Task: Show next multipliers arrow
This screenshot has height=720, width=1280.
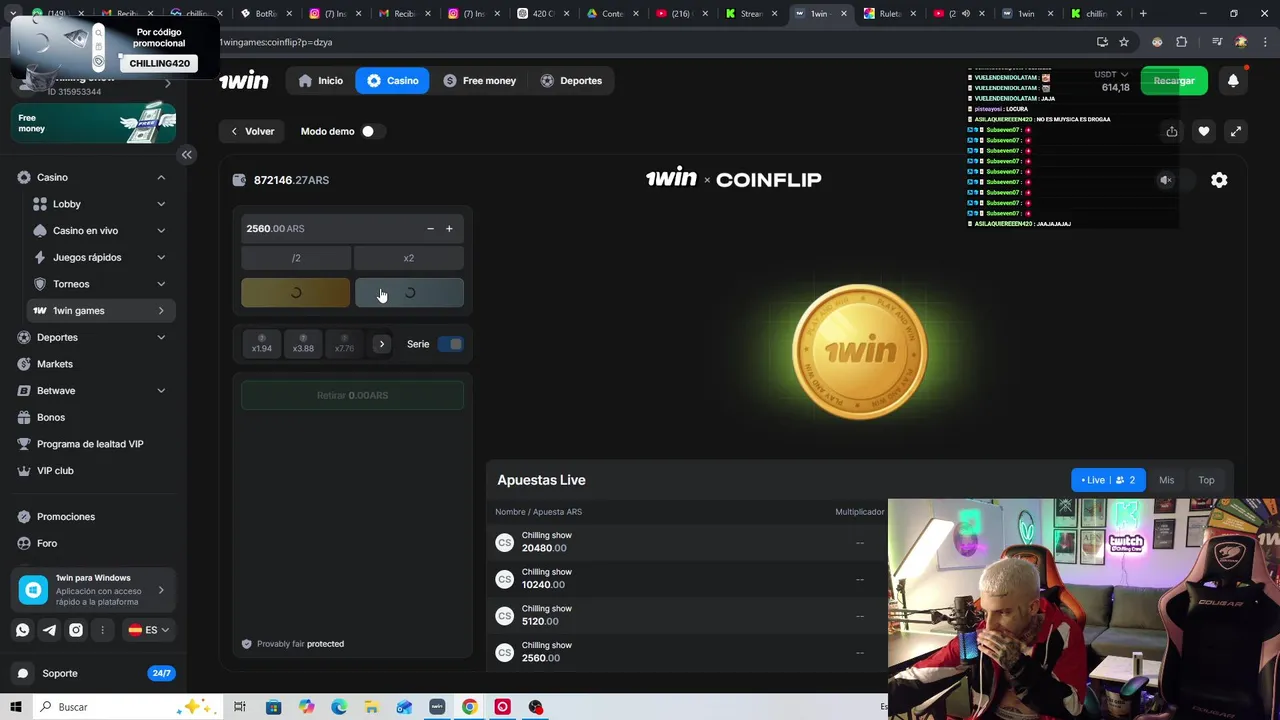Action: pos(381,344)
